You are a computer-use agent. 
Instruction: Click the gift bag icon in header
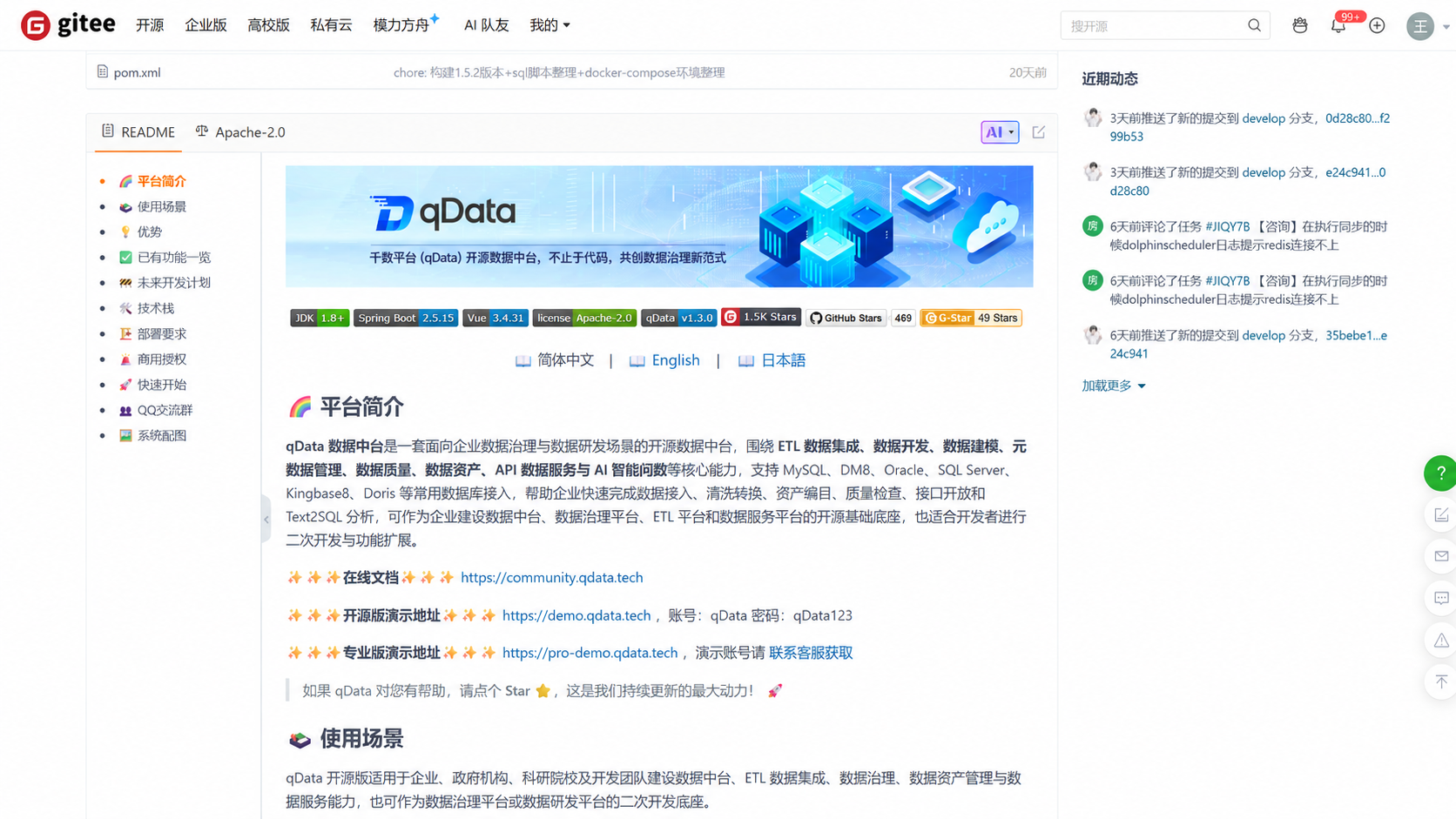pyautogui.click(x=1300, y=26)
